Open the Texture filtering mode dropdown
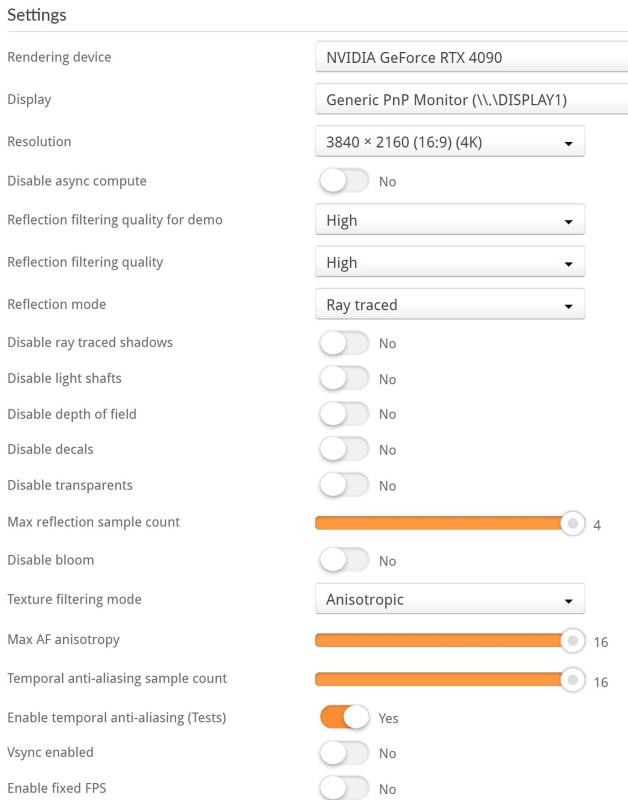The width and height of the screenshot is (628, 800). 449,600
